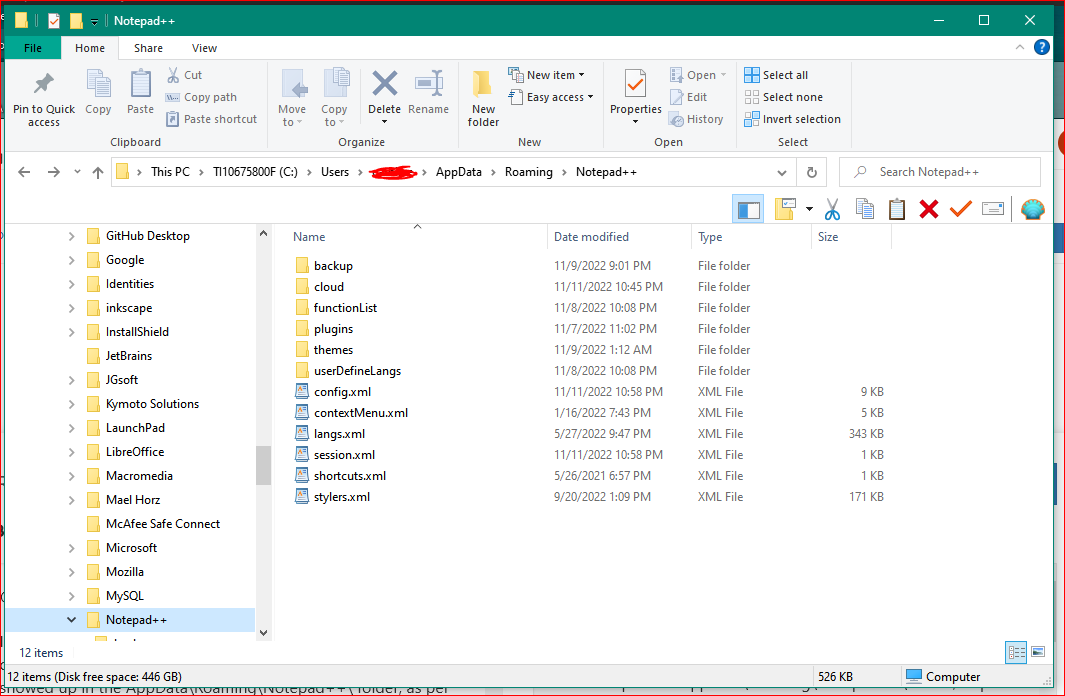Image resolution: width=1065 pixels, height=696 pixels.
Task: Switch to large icons view layout
Action: (x=1038, y=653)
